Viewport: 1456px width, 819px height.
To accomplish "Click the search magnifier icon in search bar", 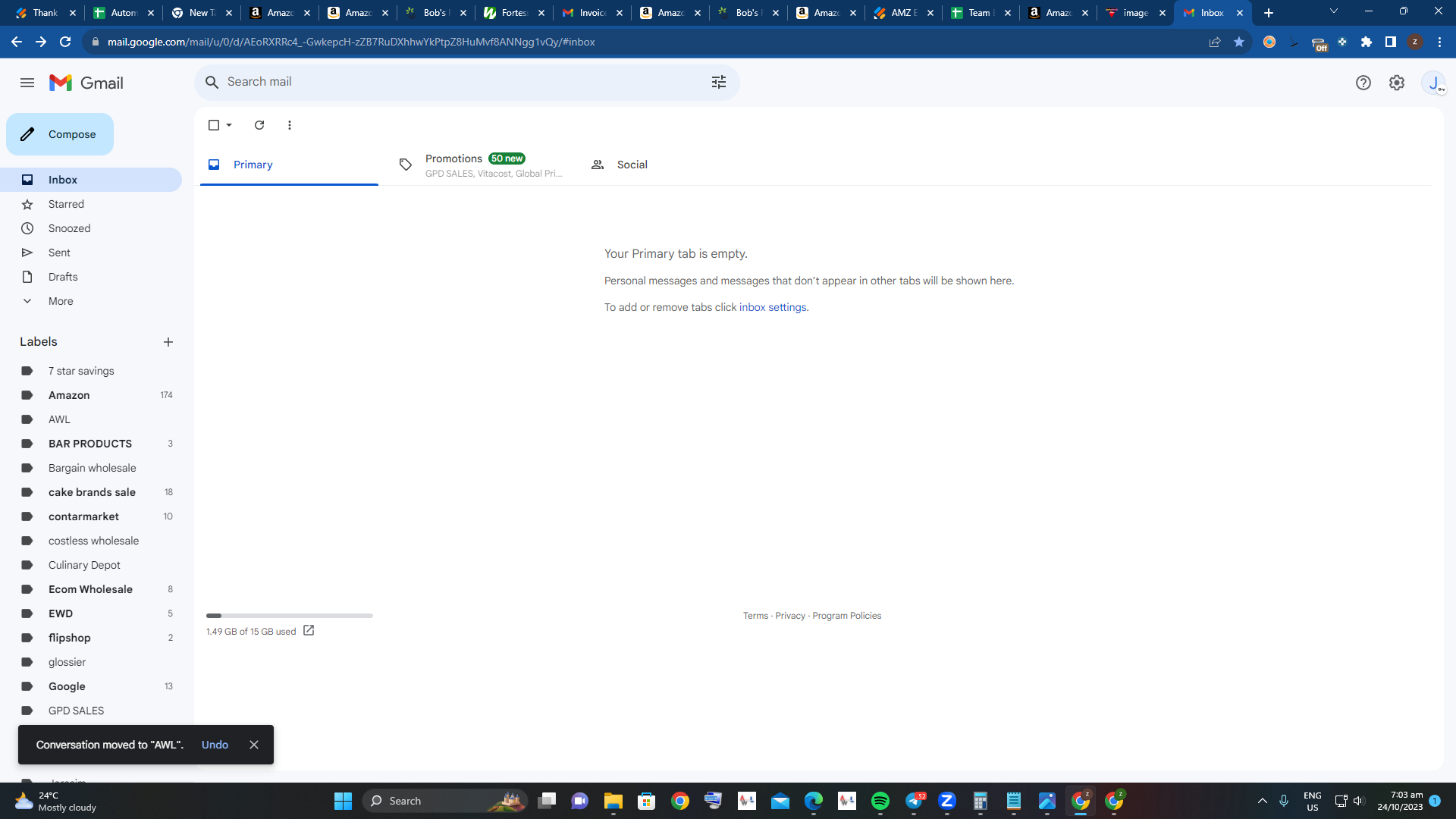I will tap(212, 82).
